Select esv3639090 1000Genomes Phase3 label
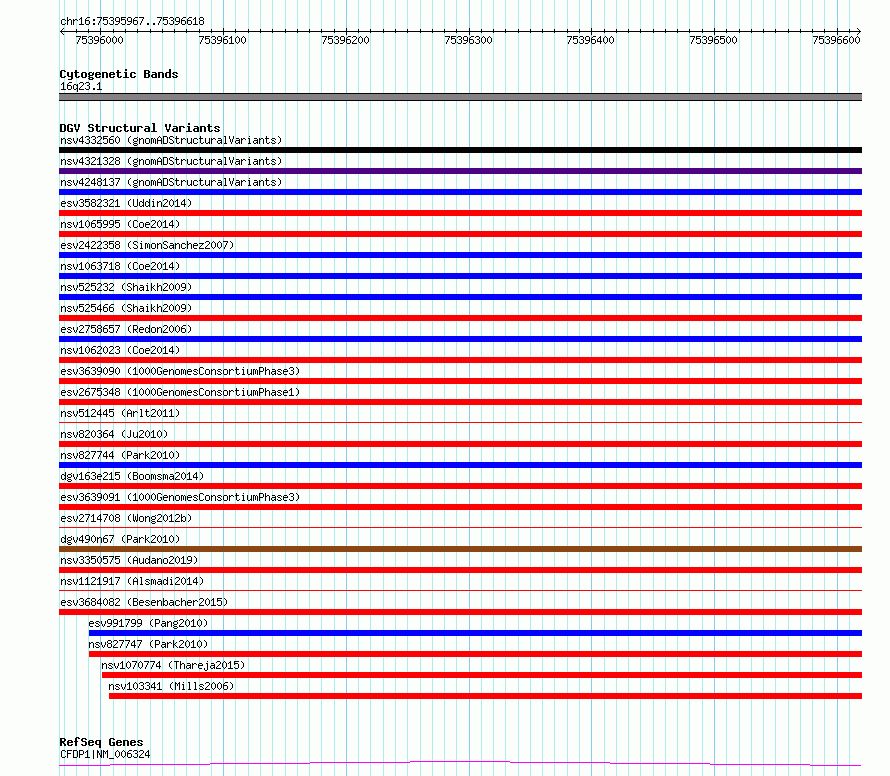The image size is (890, 776). [x=180, y=371]
